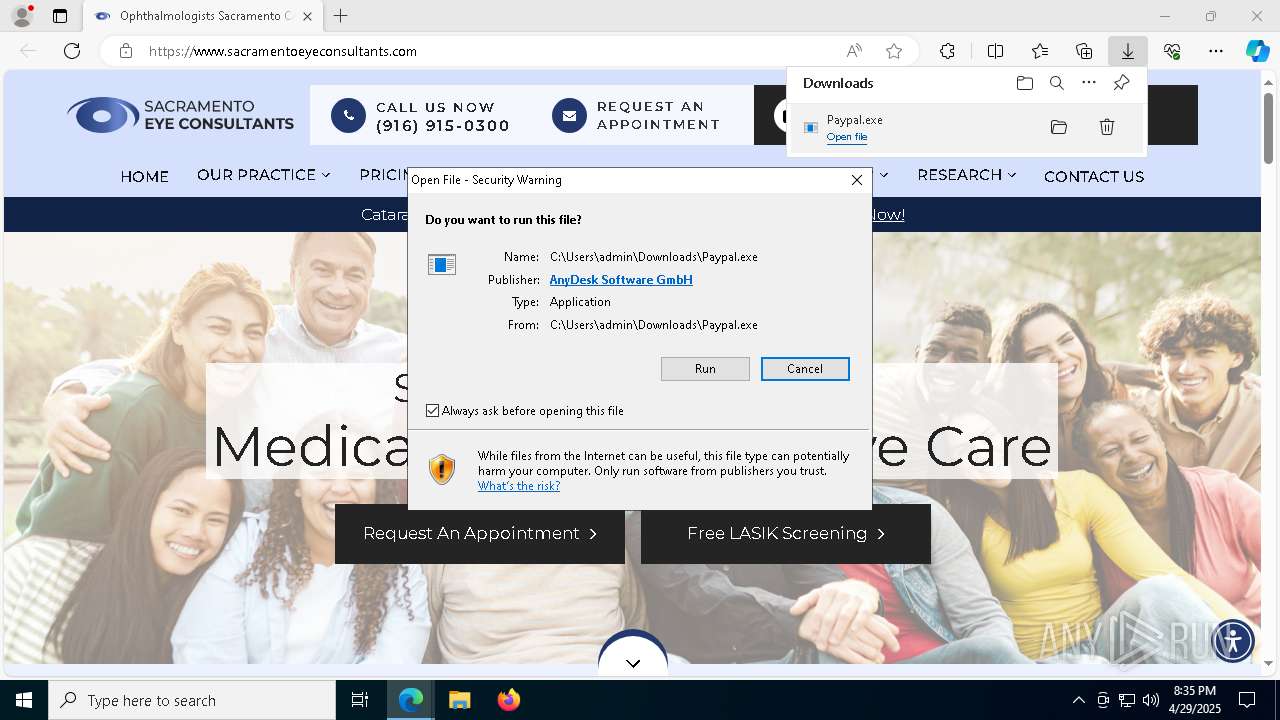Pin the Downloads panel
The image size is (1280, 720).
point(1122,83)
